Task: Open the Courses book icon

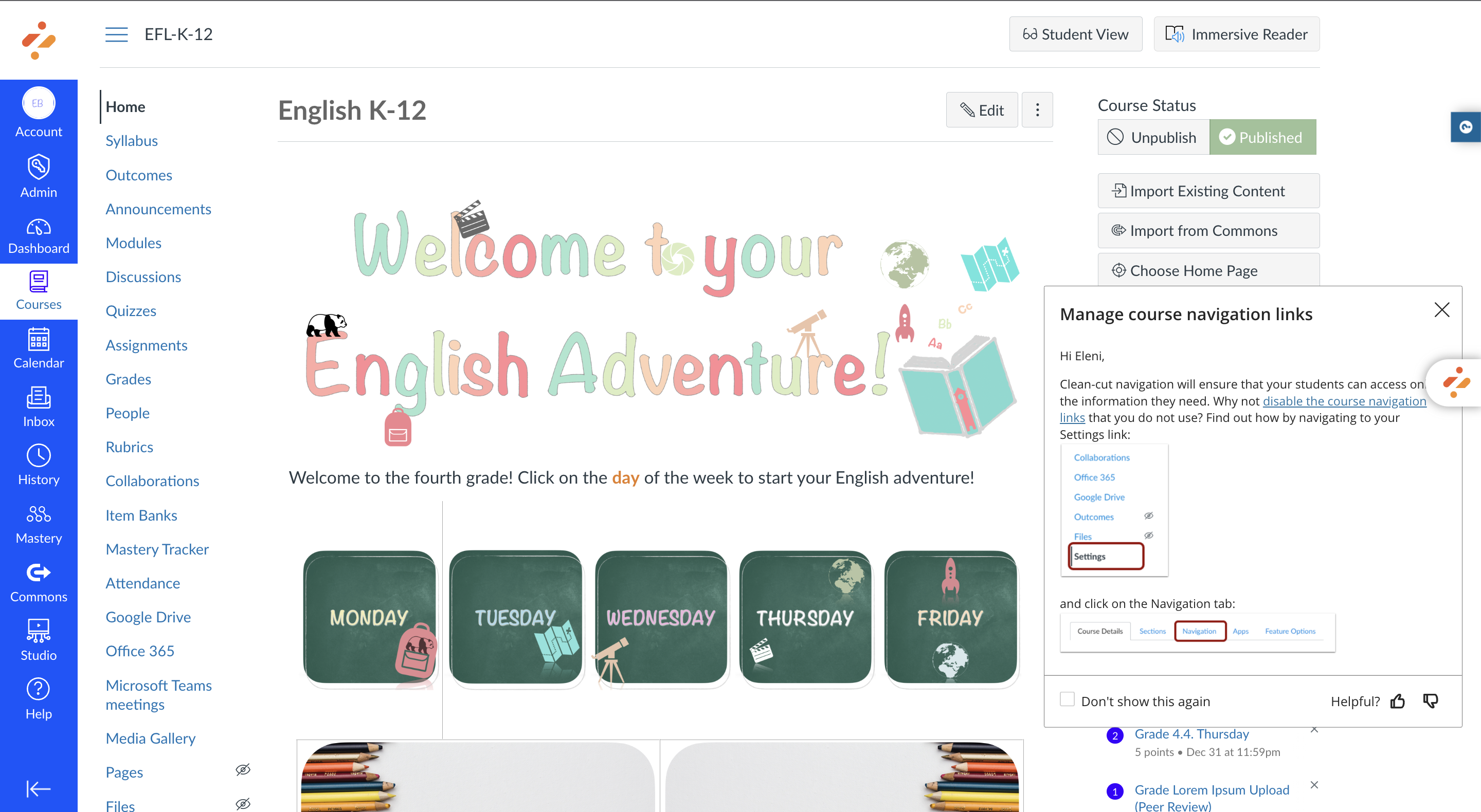Action: tap(39, 282)
